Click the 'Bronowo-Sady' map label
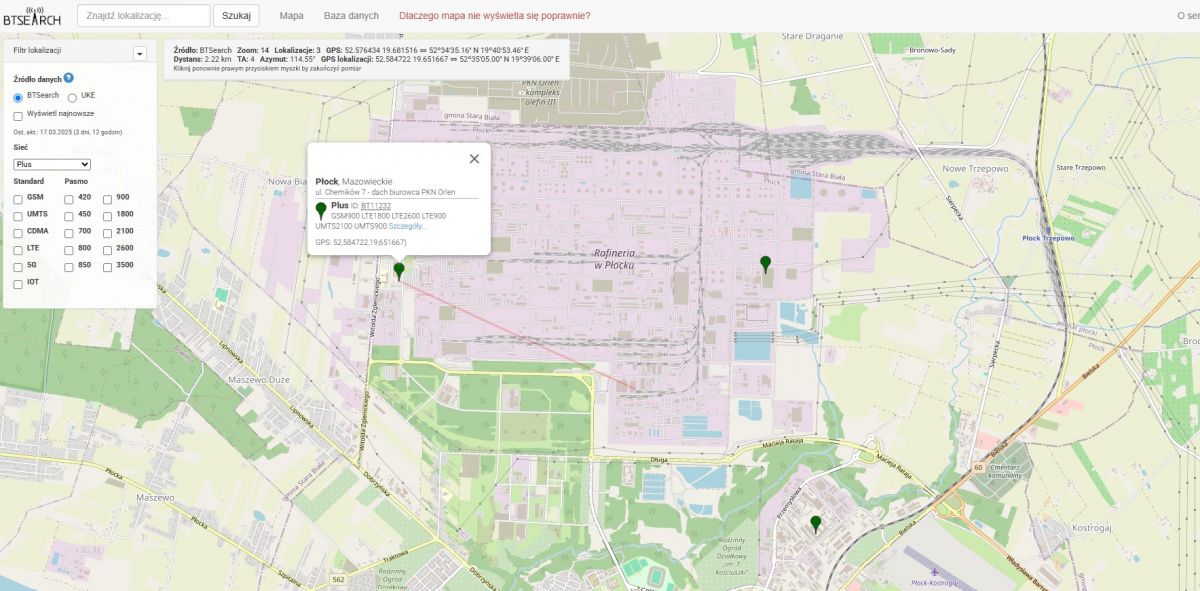 932,49
